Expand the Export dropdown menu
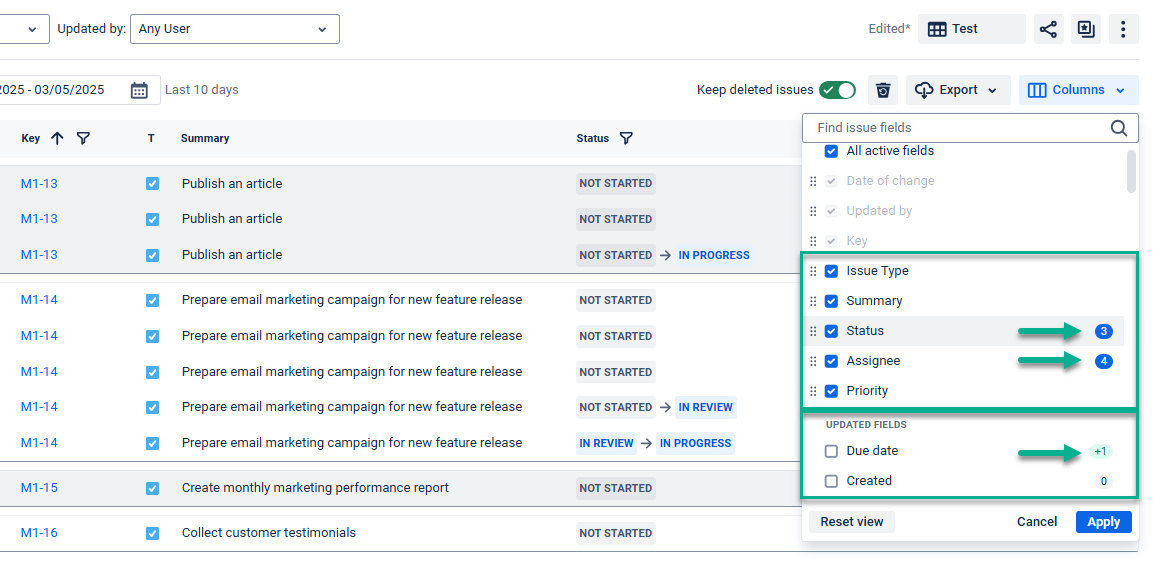The height and width of the screenshot is (562, 1153). pyautogui.click(x=958, y=90)
